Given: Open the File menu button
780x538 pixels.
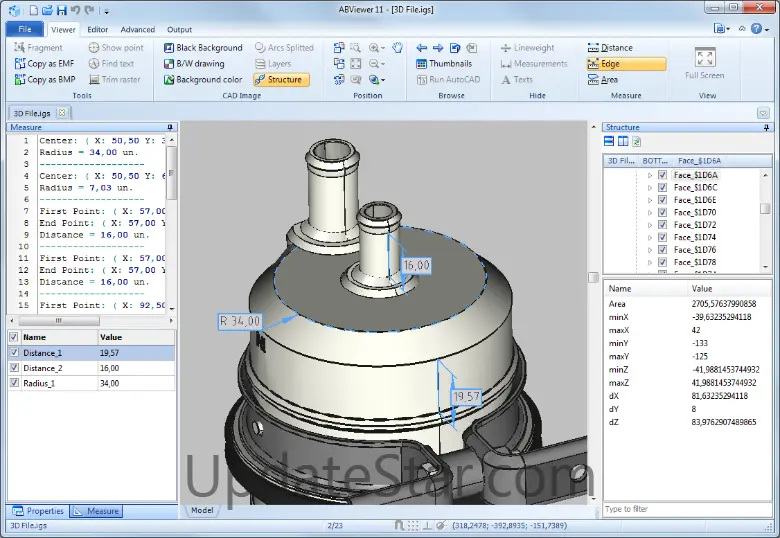Looking at the screenshot, I should 24,29.
